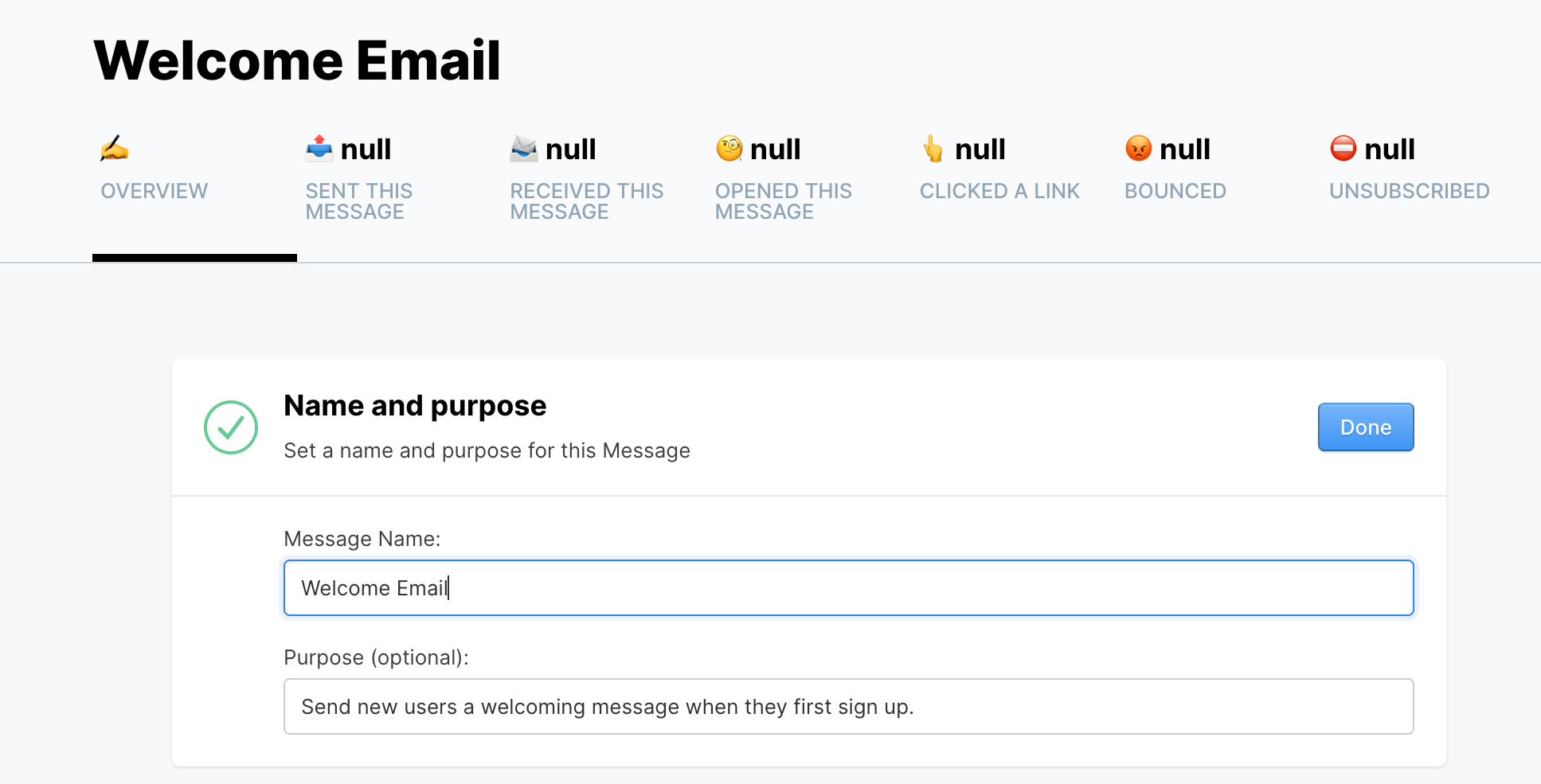Click the pointing finger clicked-link icon
This screenshot has width=1541, height=784.
[933, 149]
